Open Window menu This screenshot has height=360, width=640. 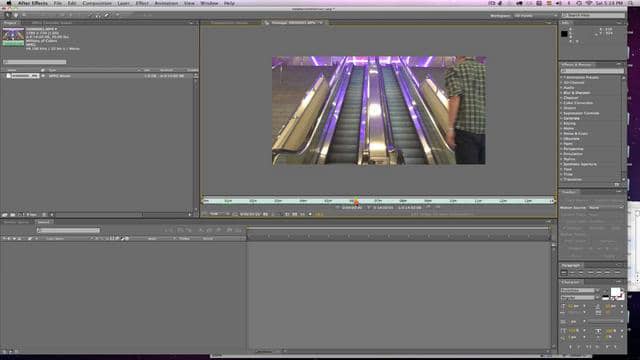(x=209, y=3)
